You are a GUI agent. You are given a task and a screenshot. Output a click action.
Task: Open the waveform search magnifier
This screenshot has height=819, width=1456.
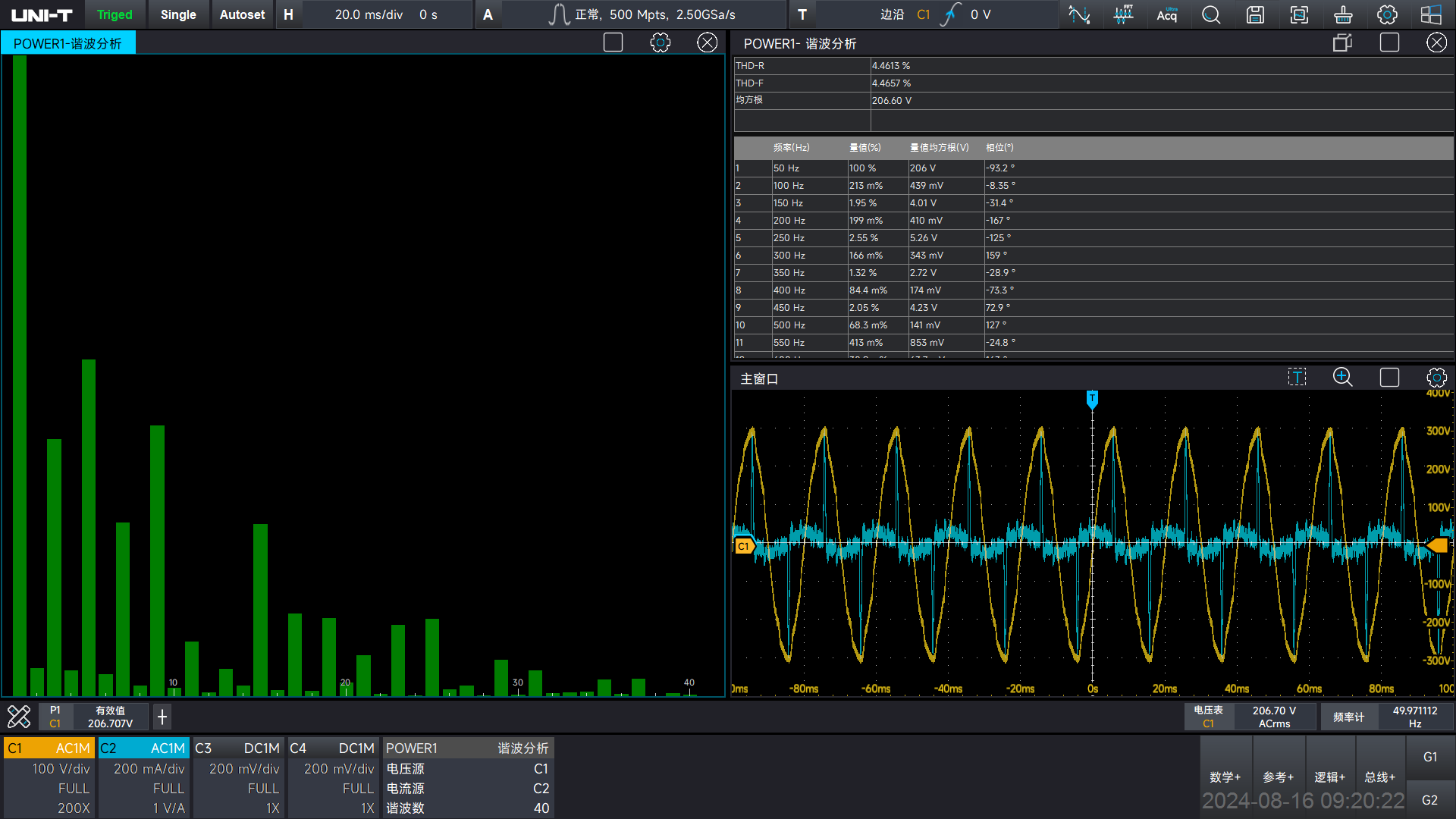click(1211, 14)
